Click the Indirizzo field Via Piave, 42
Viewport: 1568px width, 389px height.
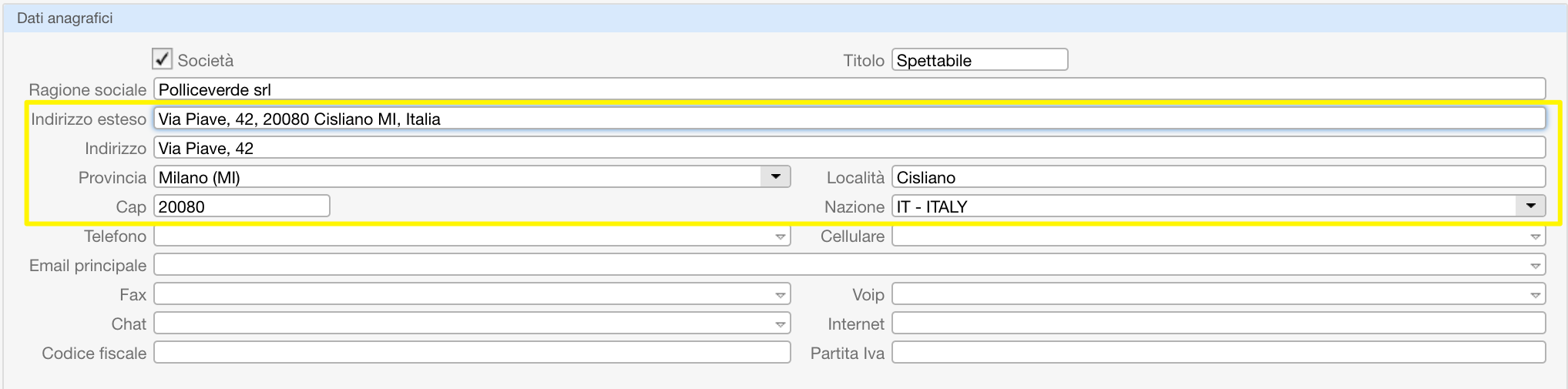(849, 148)
